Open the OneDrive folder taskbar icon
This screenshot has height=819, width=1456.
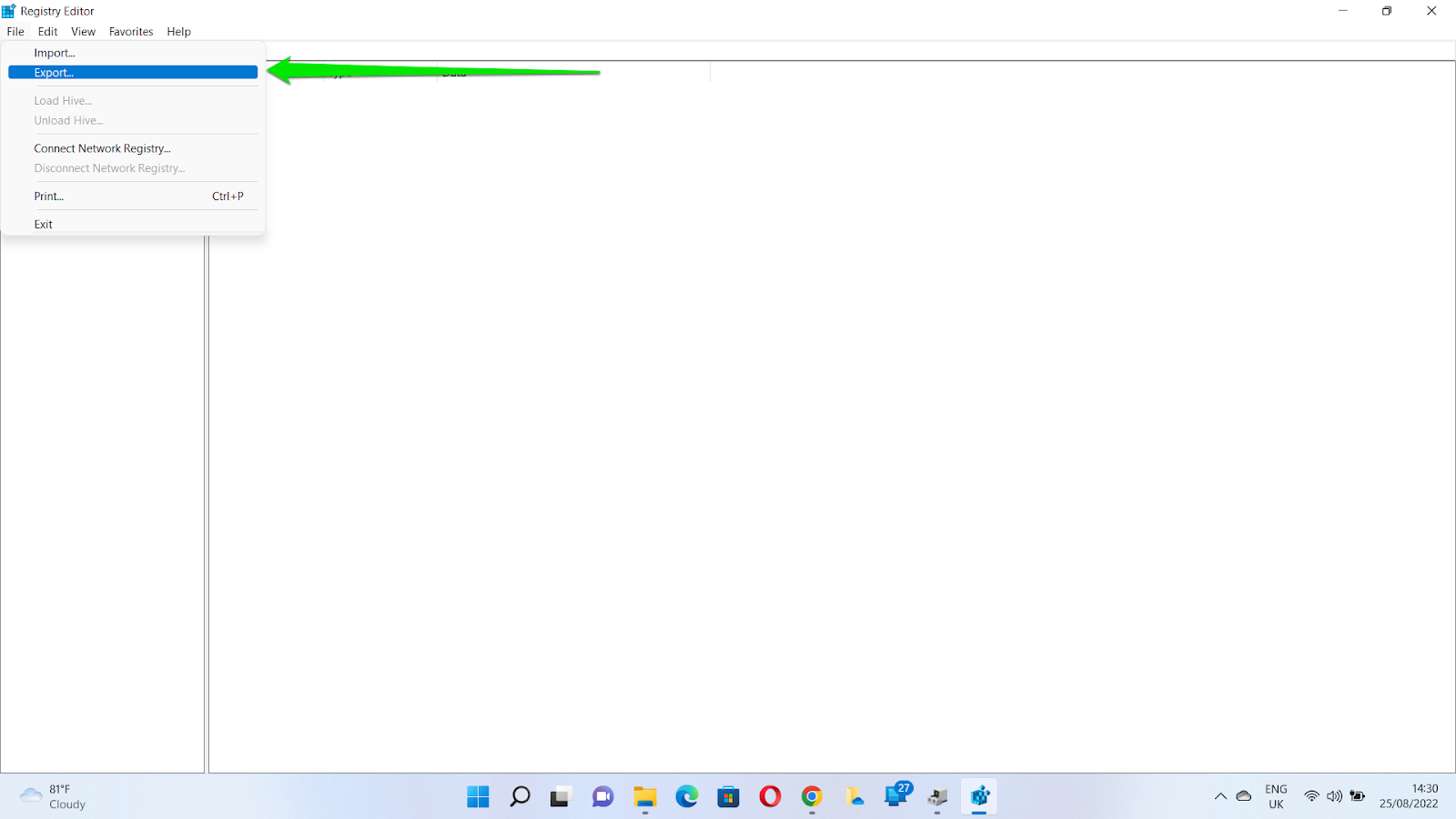854,797
